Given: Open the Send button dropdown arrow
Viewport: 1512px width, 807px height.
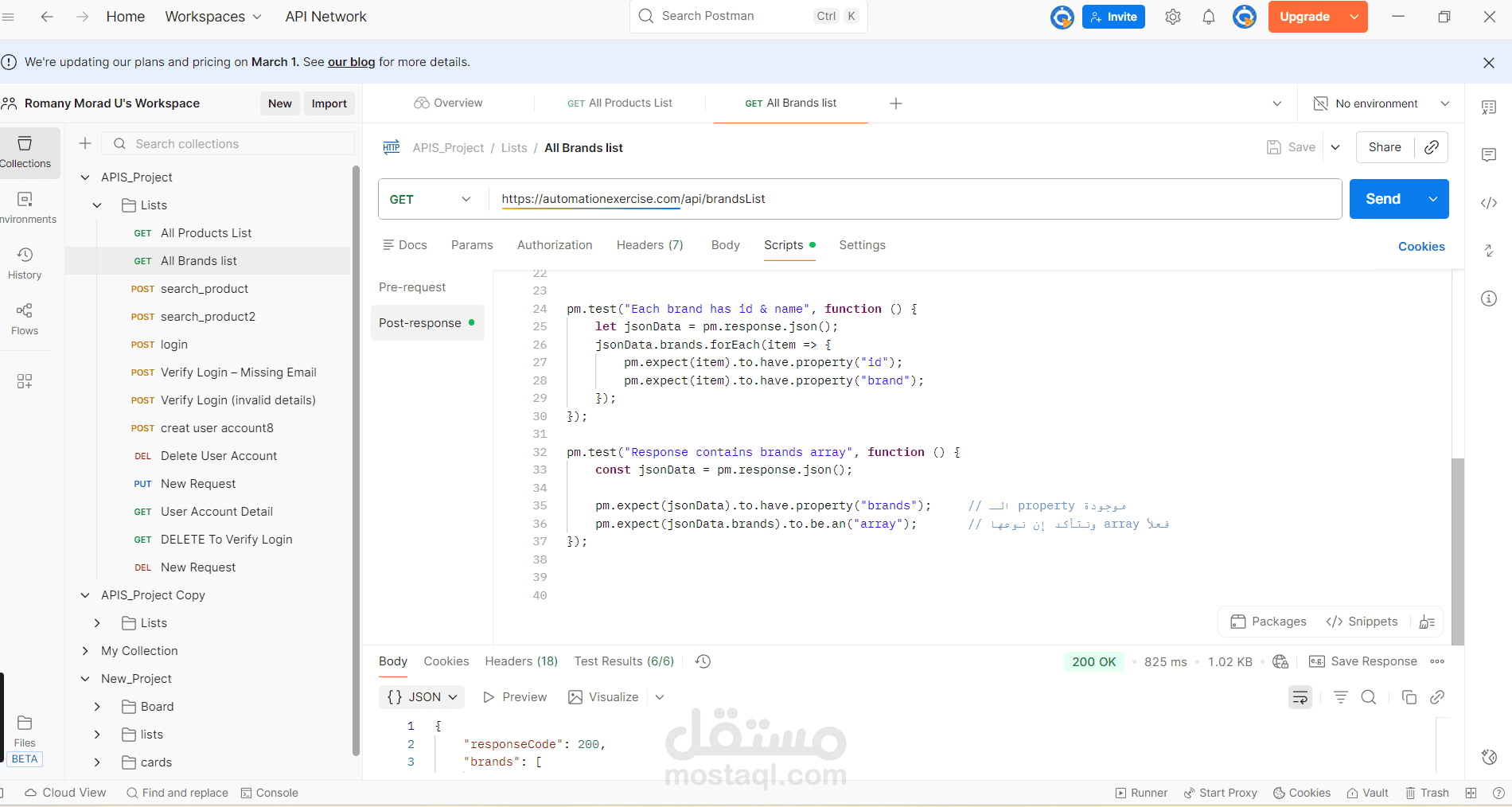Looking at the screenshot, I should coord(1433,199).
